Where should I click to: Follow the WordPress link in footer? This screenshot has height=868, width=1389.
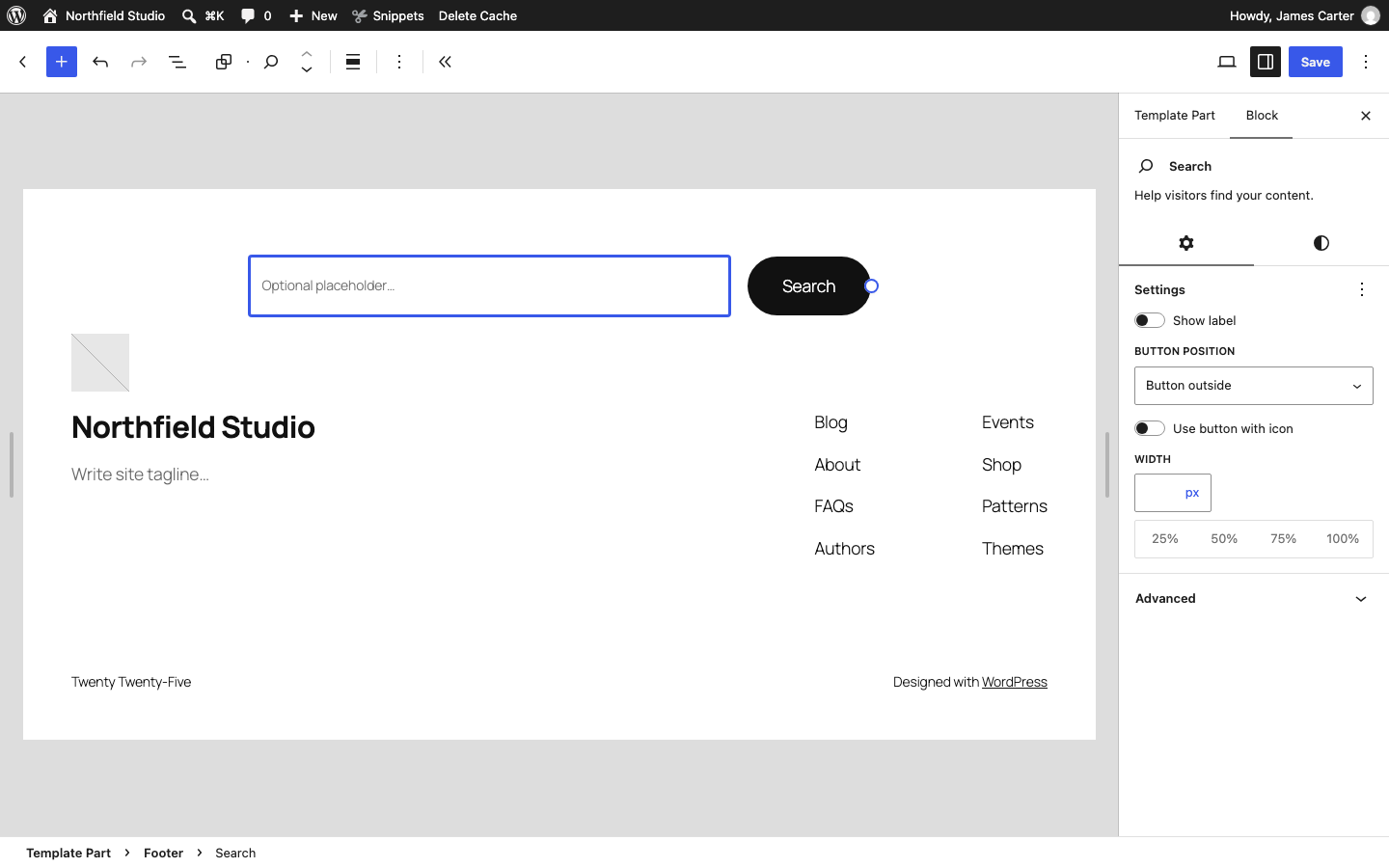1015,682
